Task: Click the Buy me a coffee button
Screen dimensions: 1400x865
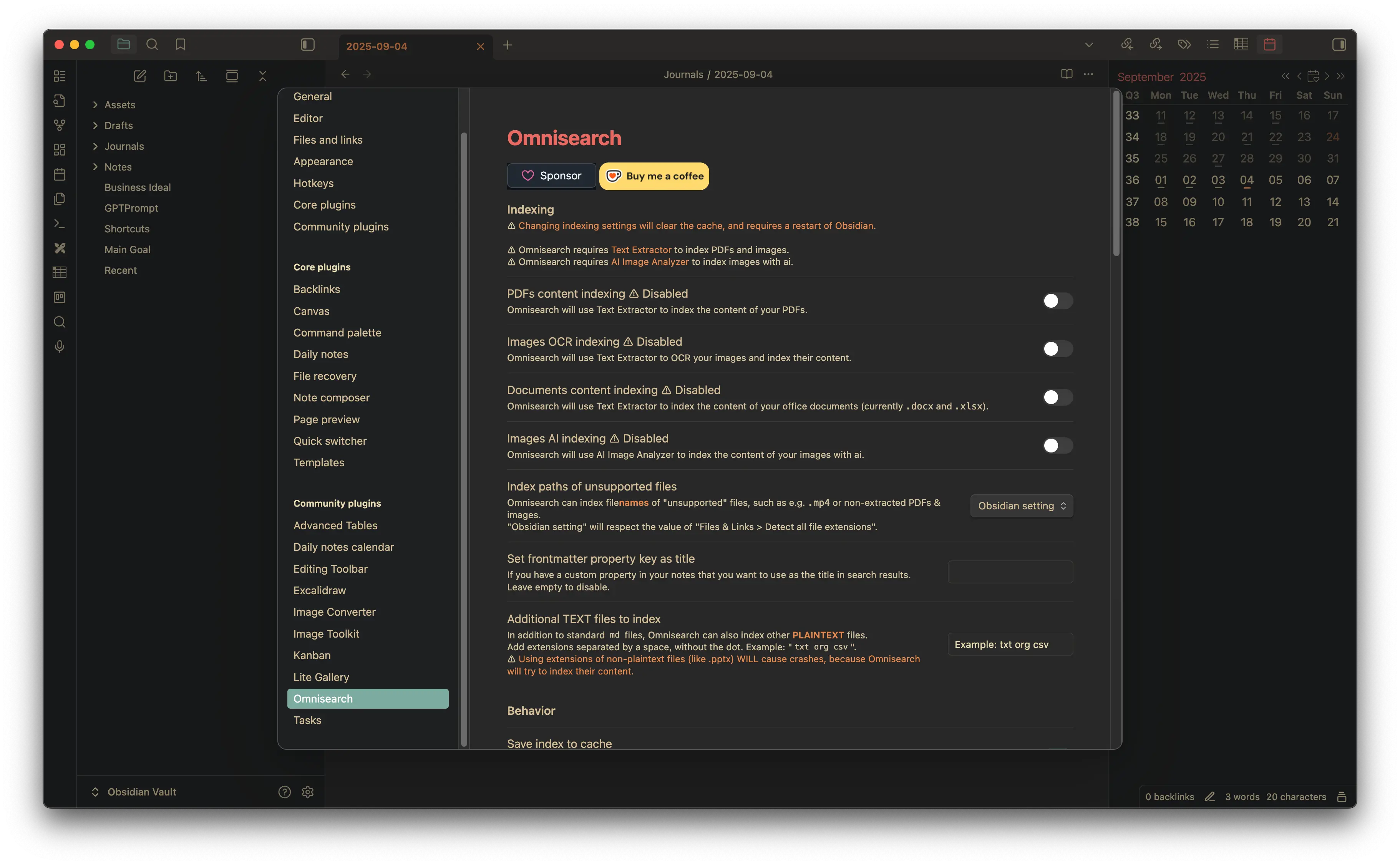Action: pos(654,176)
